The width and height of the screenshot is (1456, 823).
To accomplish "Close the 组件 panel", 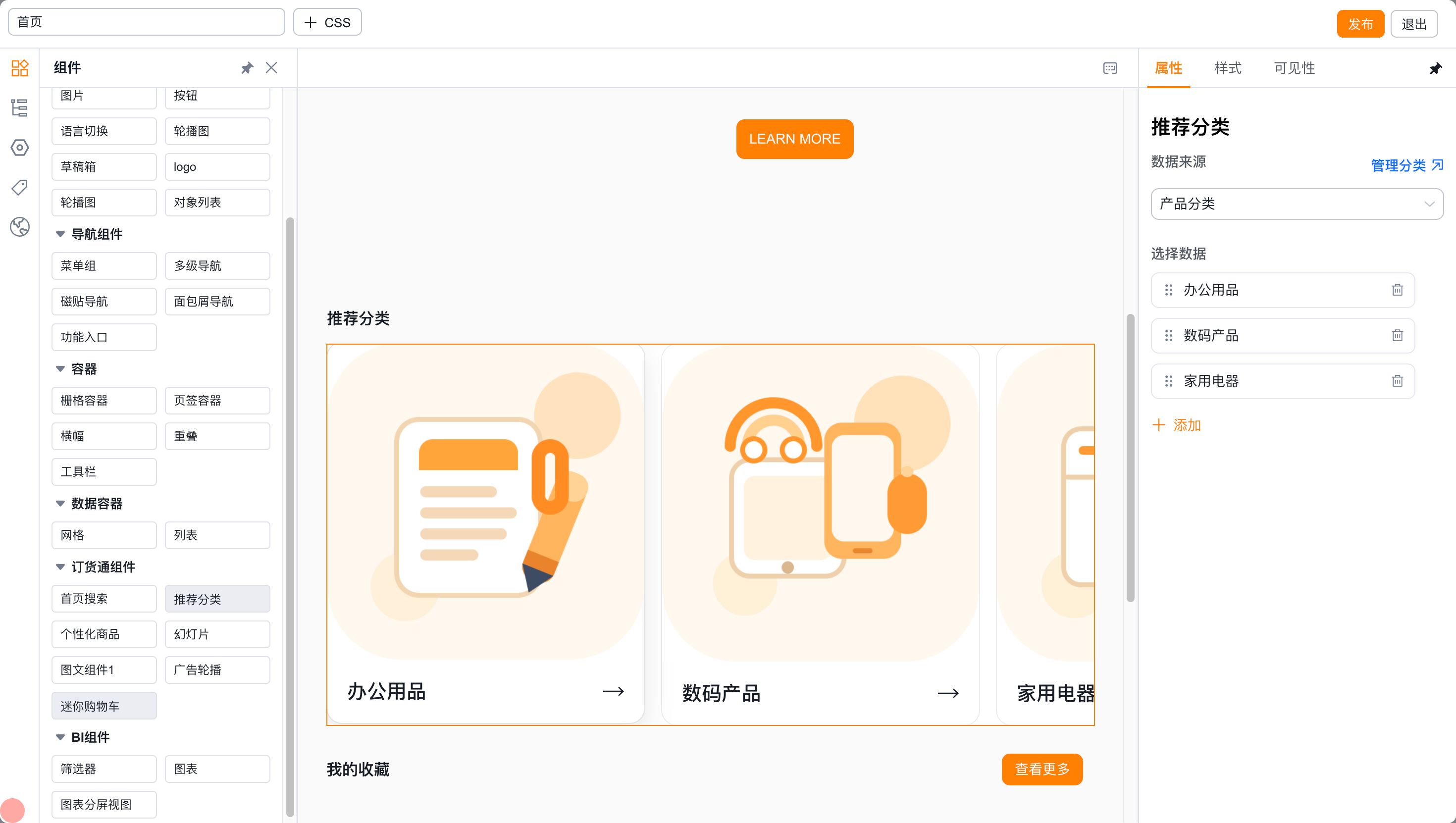I will [x=271, y=68].
